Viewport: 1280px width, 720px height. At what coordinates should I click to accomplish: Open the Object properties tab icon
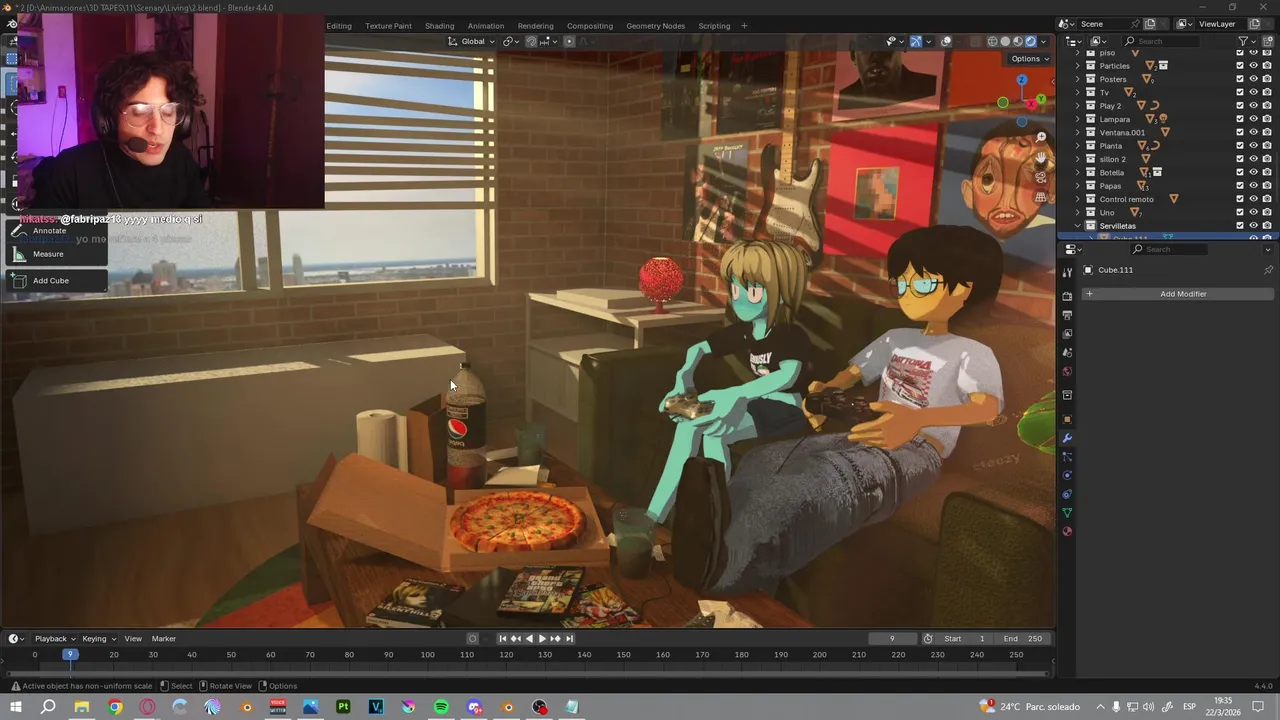coord(1067,419)
